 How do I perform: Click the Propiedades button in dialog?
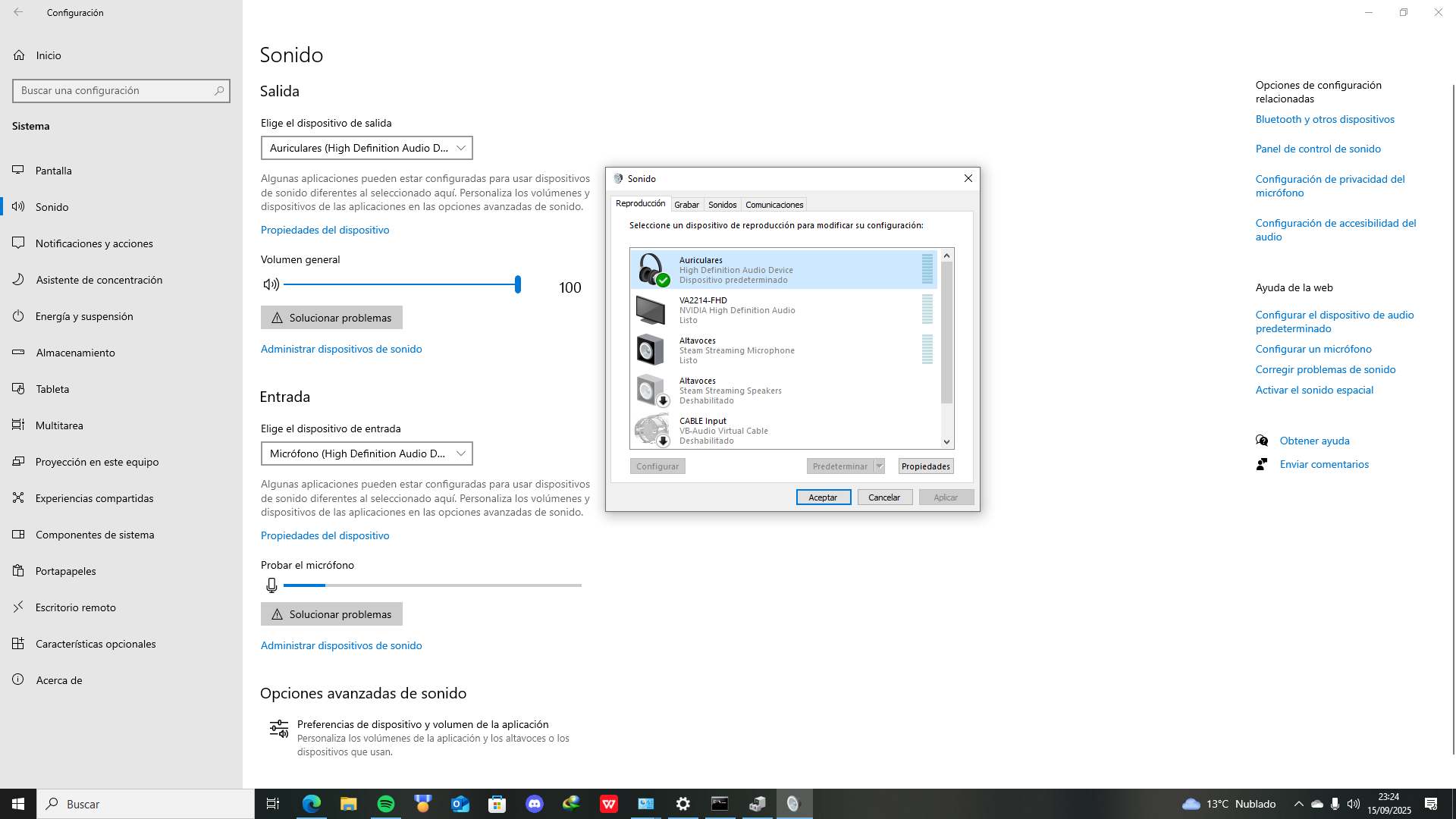(925, 466)
